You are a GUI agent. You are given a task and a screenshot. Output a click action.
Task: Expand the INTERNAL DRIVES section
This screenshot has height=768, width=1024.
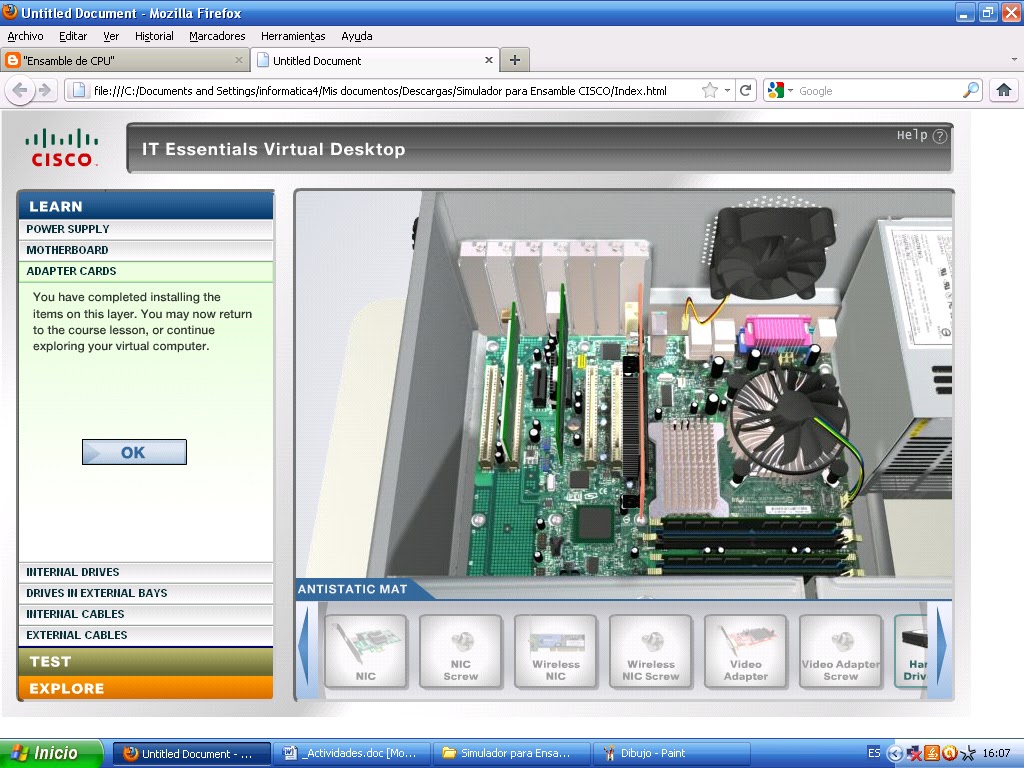(145, 571)
